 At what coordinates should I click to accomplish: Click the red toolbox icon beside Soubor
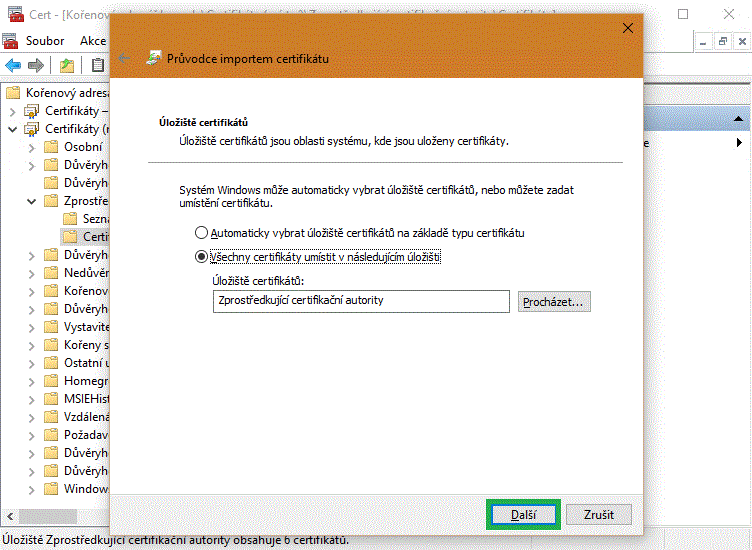coord(10,41)
